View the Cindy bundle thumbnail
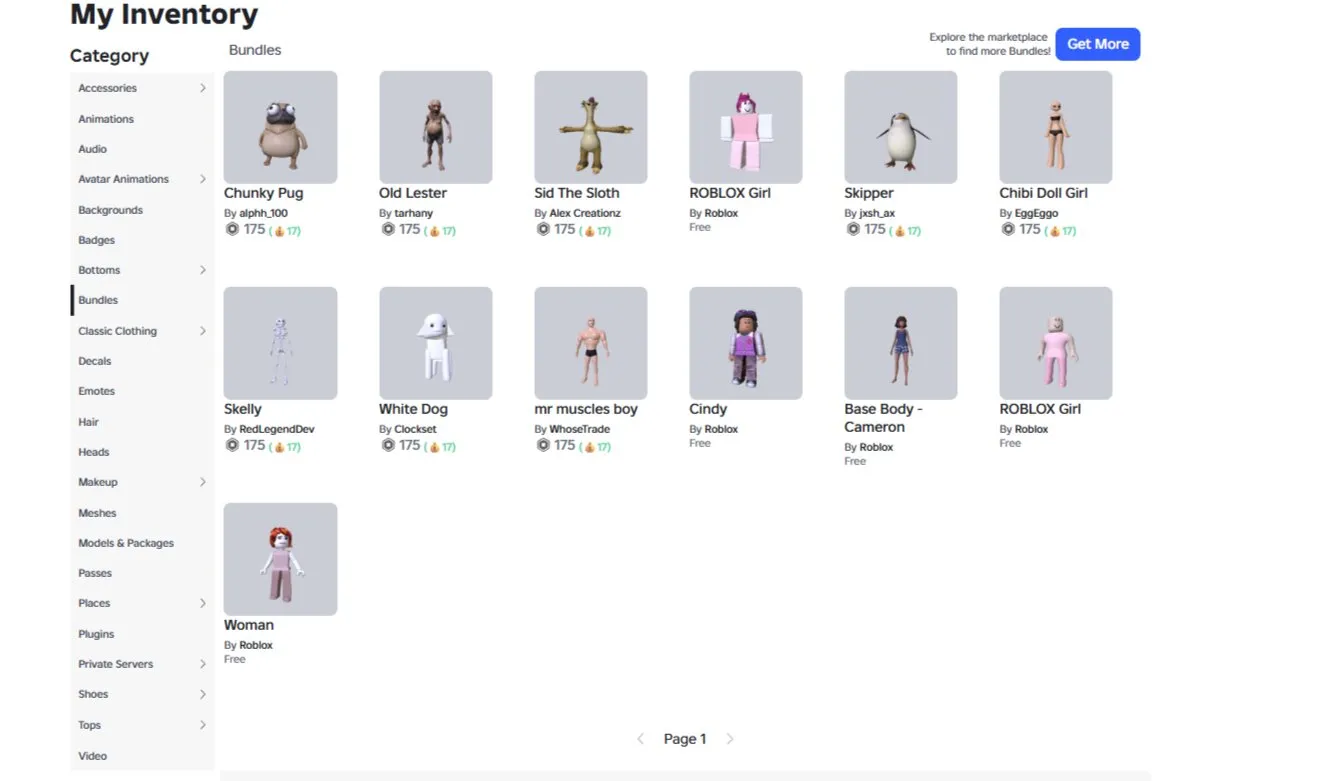This screenshot has width=1318, height=781. tap(745, 343)
